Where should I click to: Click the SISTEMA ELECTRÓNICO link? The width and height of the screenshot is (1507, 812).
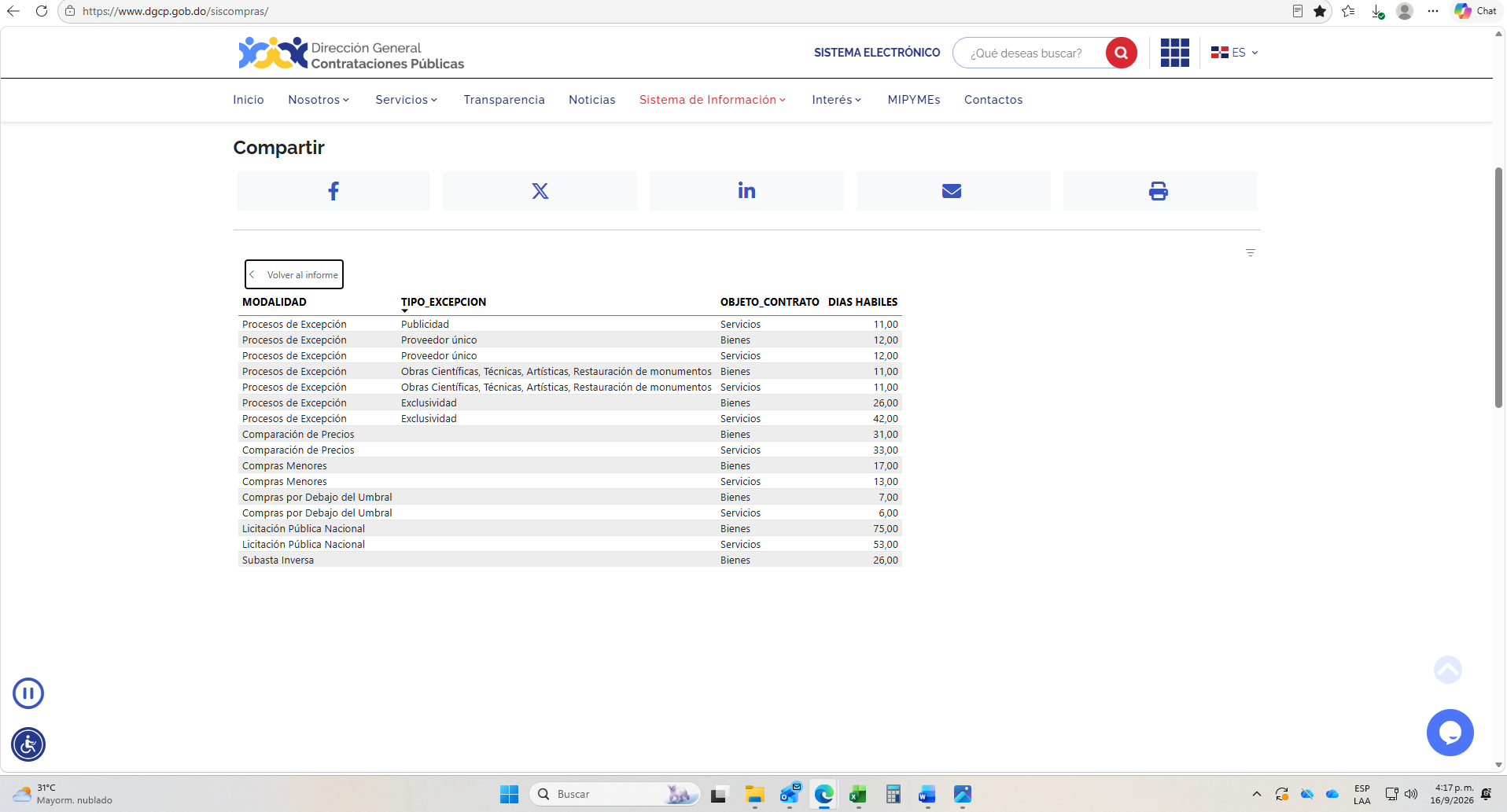coord(877,53)
